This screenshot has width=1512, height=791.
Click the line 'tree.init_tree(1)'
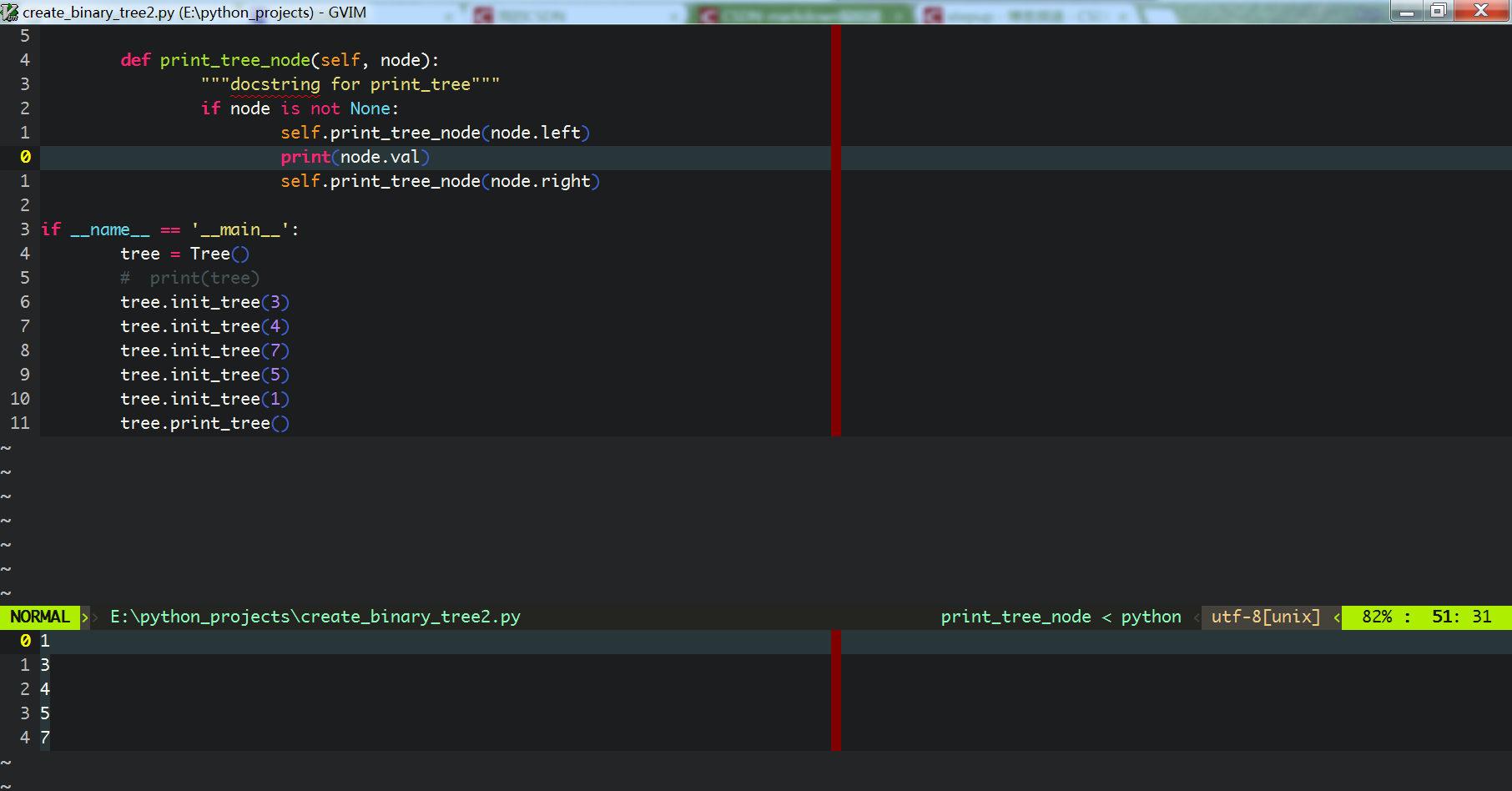(205, 399)
